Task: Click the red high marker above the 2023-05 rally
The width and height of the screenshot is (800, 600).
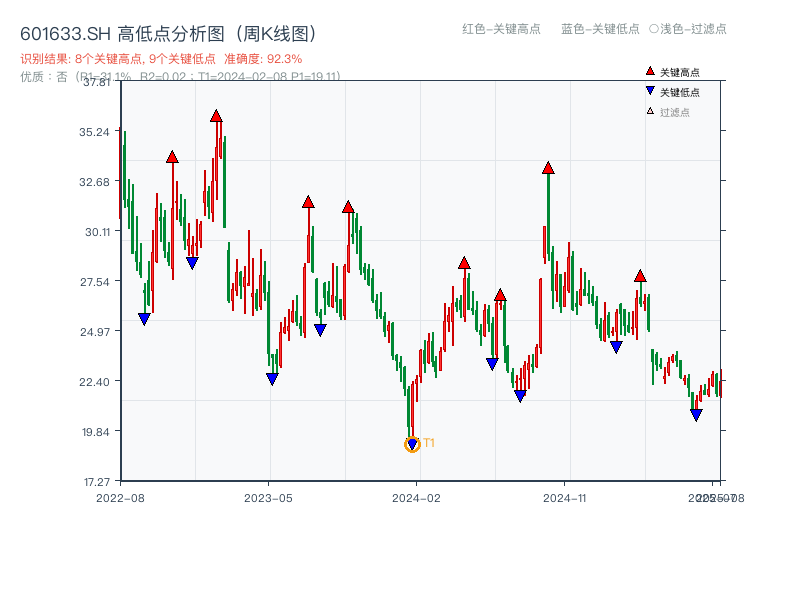Action: (308, 202)
